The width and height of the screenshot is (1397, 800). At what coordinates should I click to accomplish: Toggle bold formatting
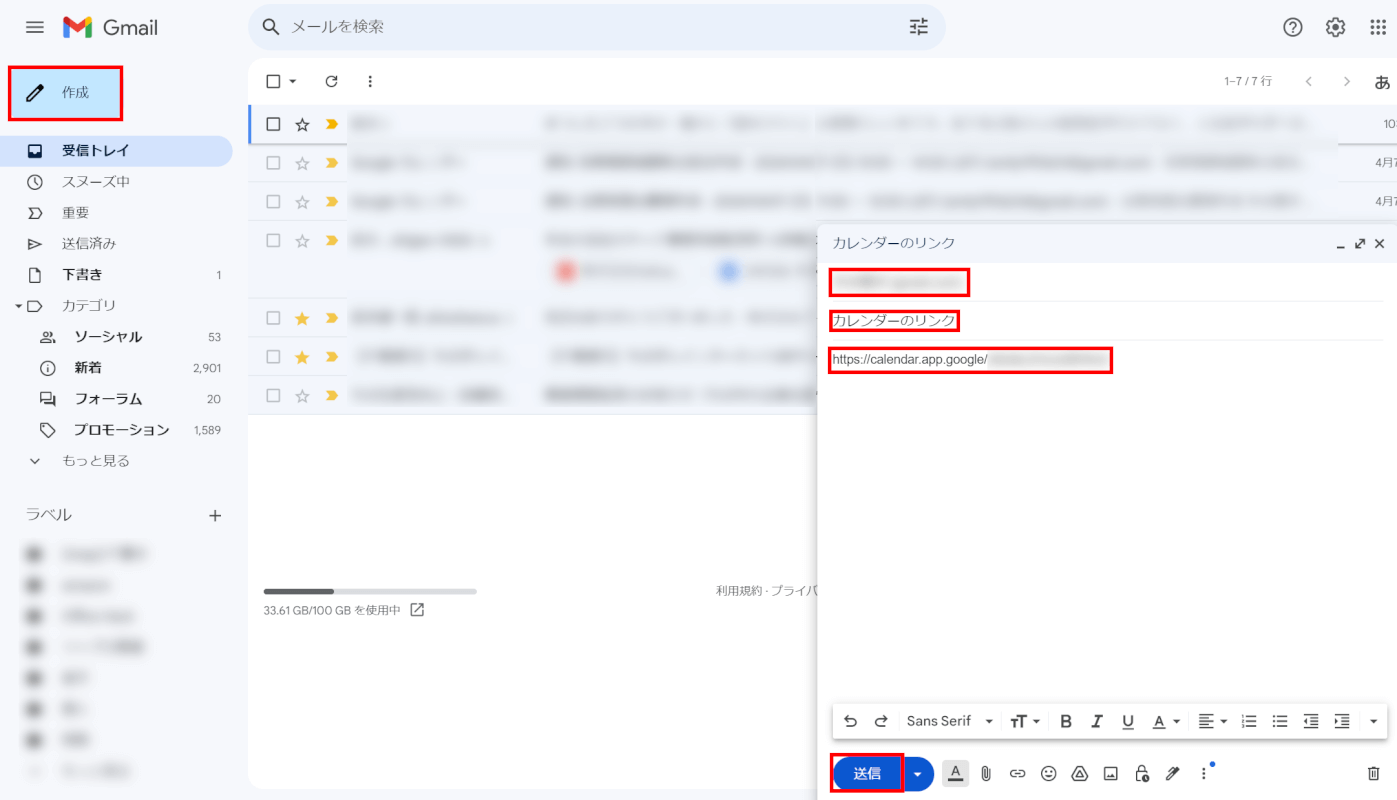(1066, 721)
